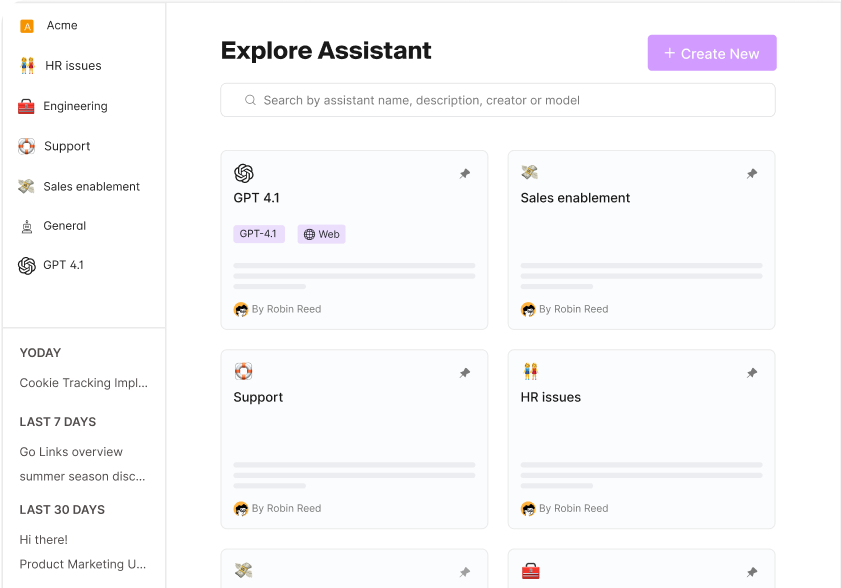Viewport: 841px width, 588px height.
Task: Open Hi there! chat
Action: click(x=43, y=540)
